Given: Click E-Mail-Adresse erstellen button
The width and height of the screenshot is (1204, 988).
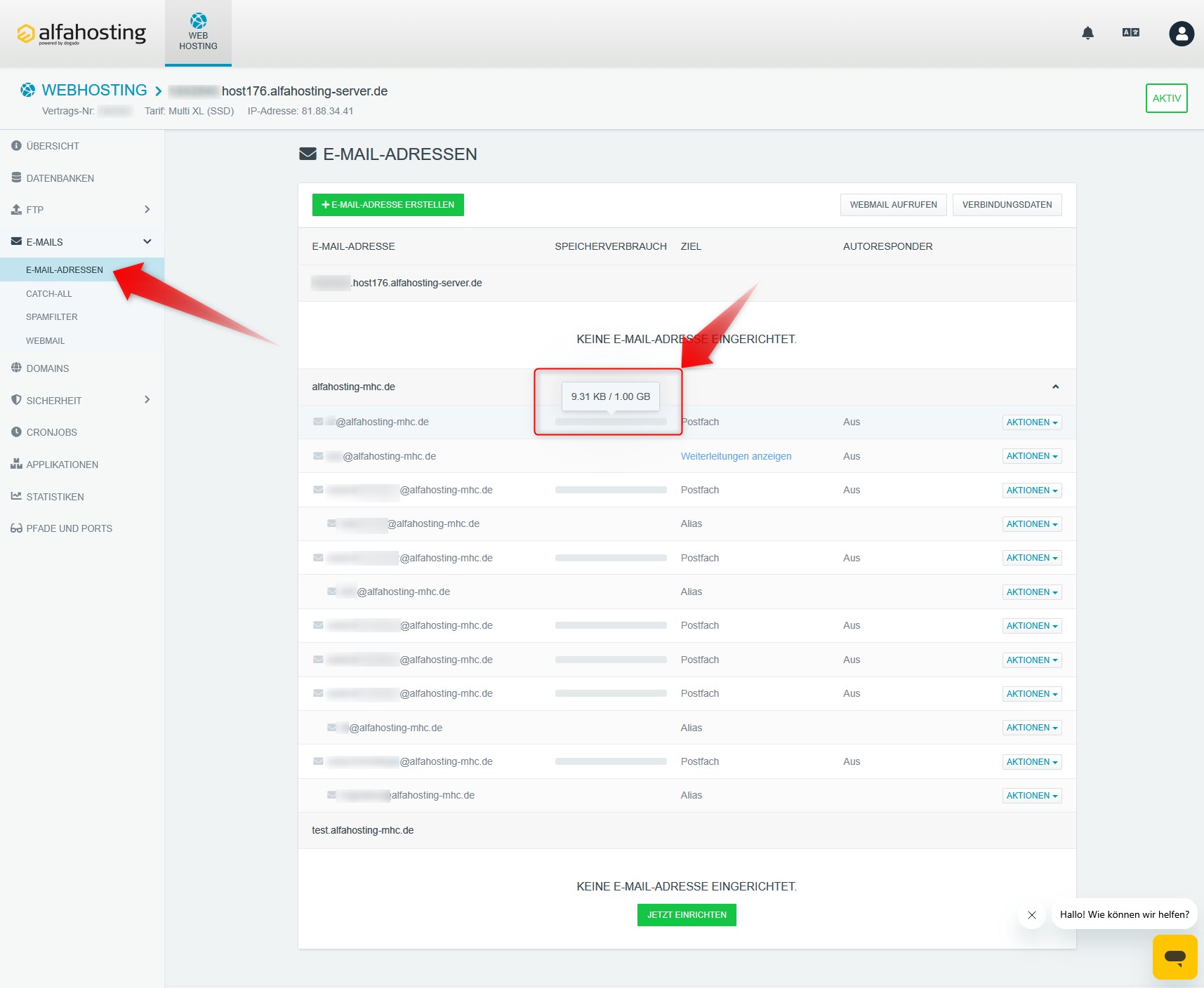Looking at the screenshot, I should point(388,205).
